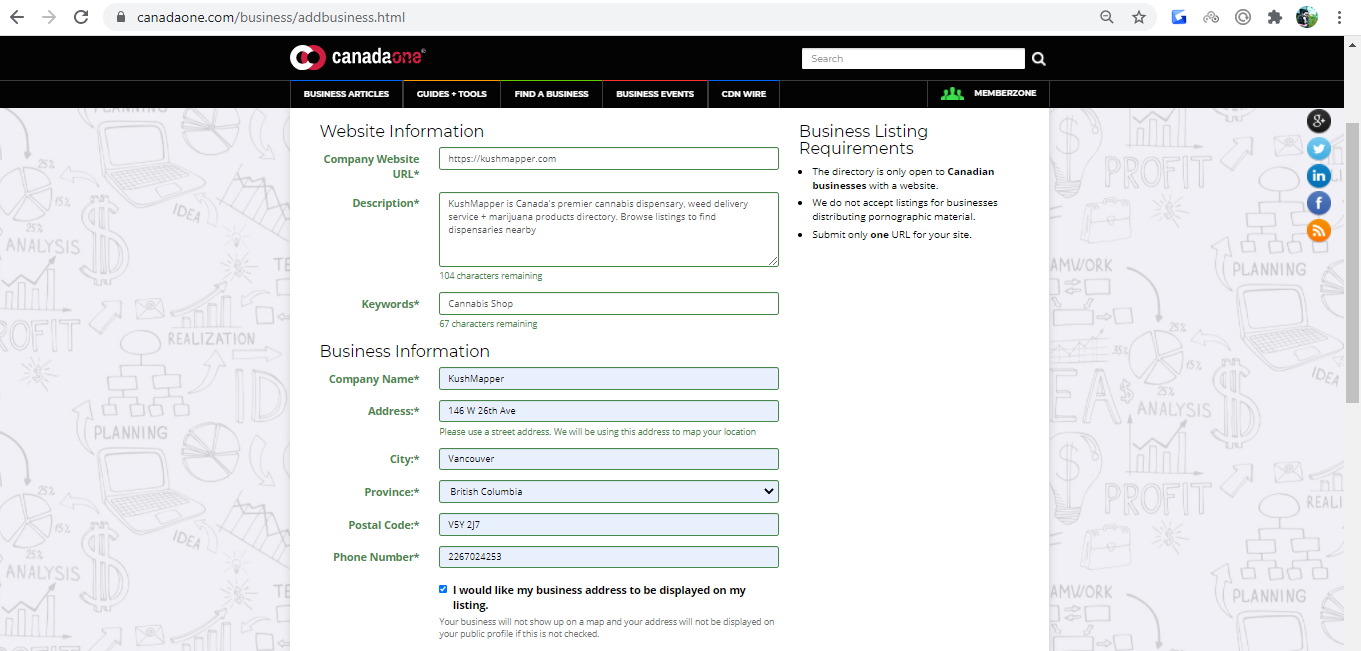
Task: Click the Postal Code field
Action: [609, 525]
